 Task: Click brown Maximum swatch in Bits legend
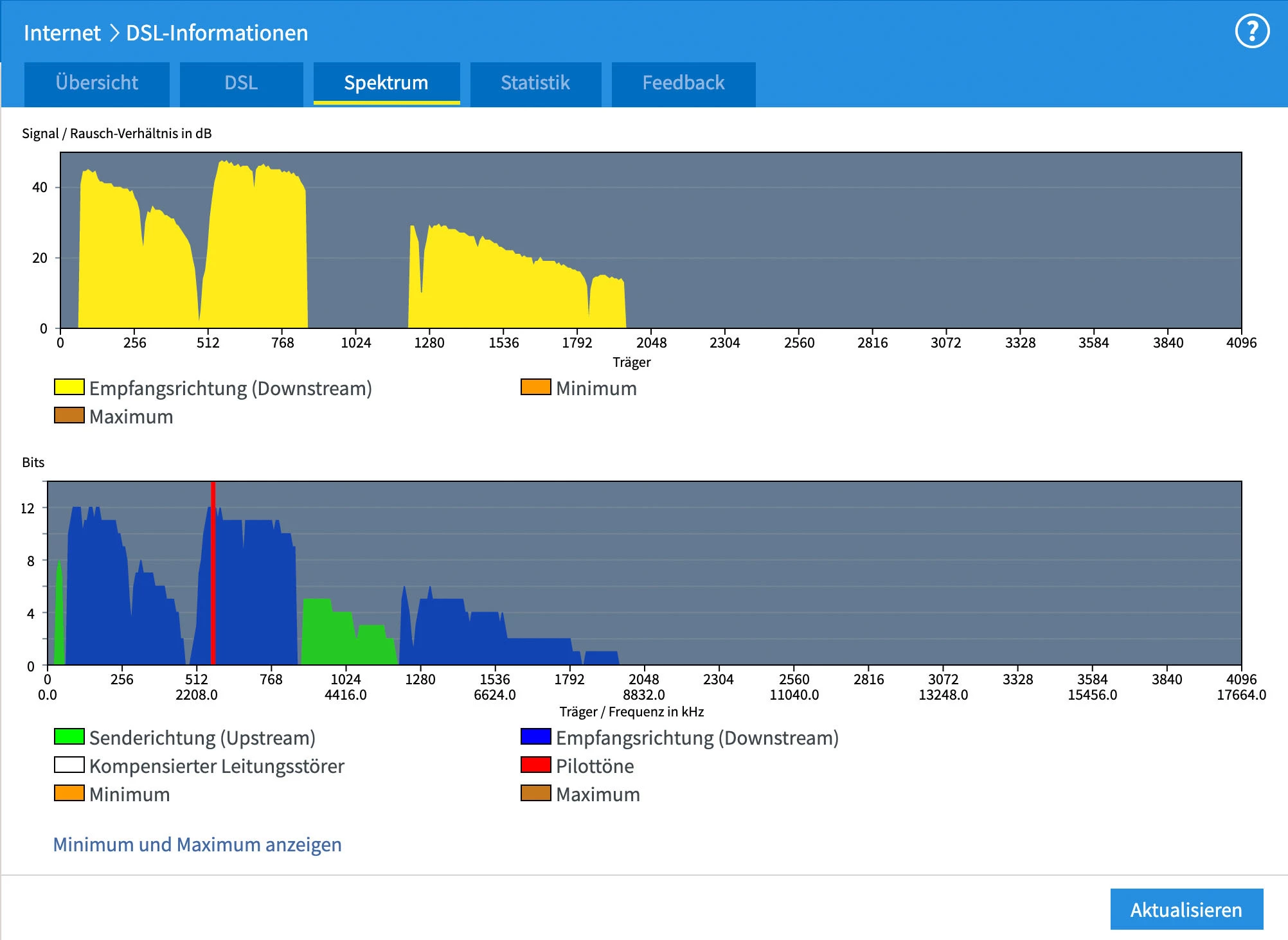pos(535,793)
